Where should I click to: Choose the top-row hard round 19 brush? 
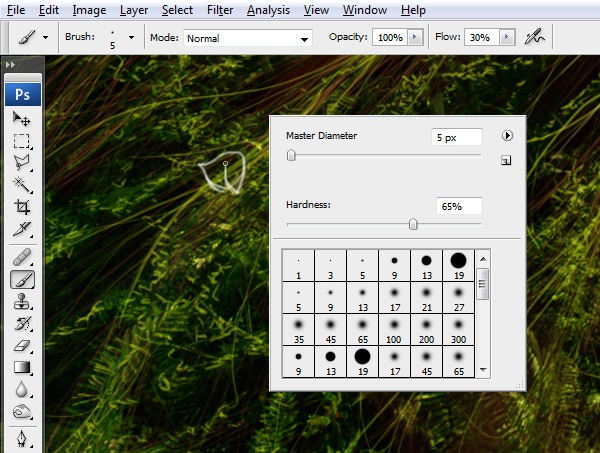click(x=458, y=266)
